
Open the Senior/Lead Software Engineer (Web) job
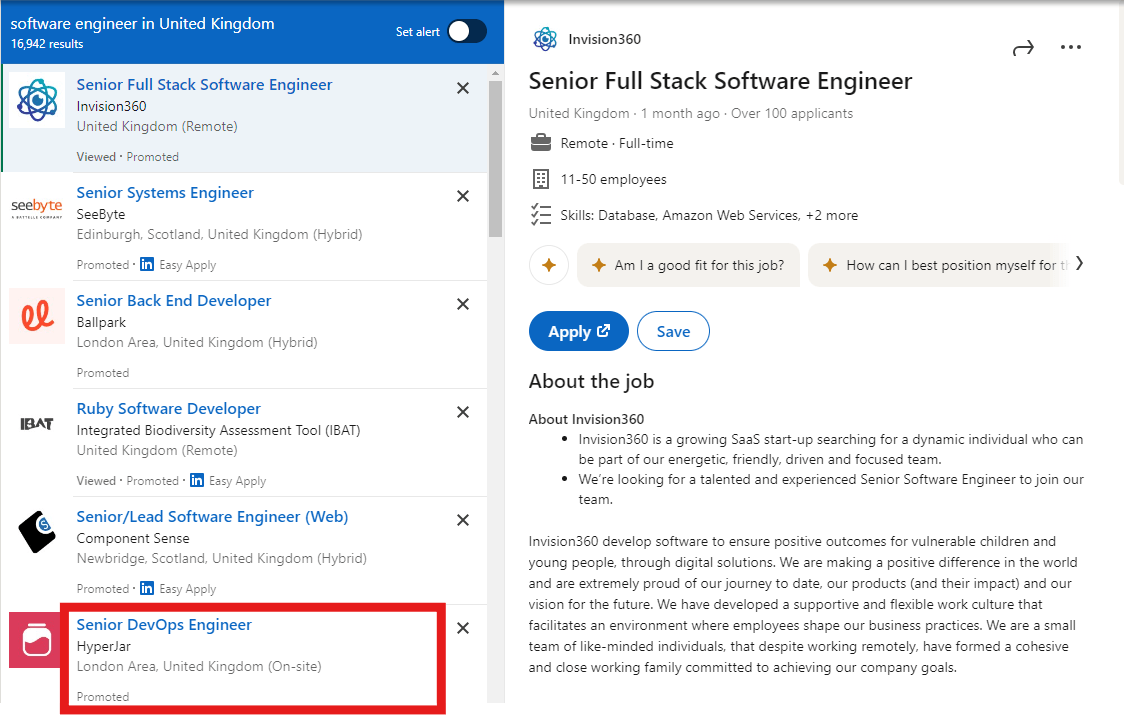(x=212, y=516)
